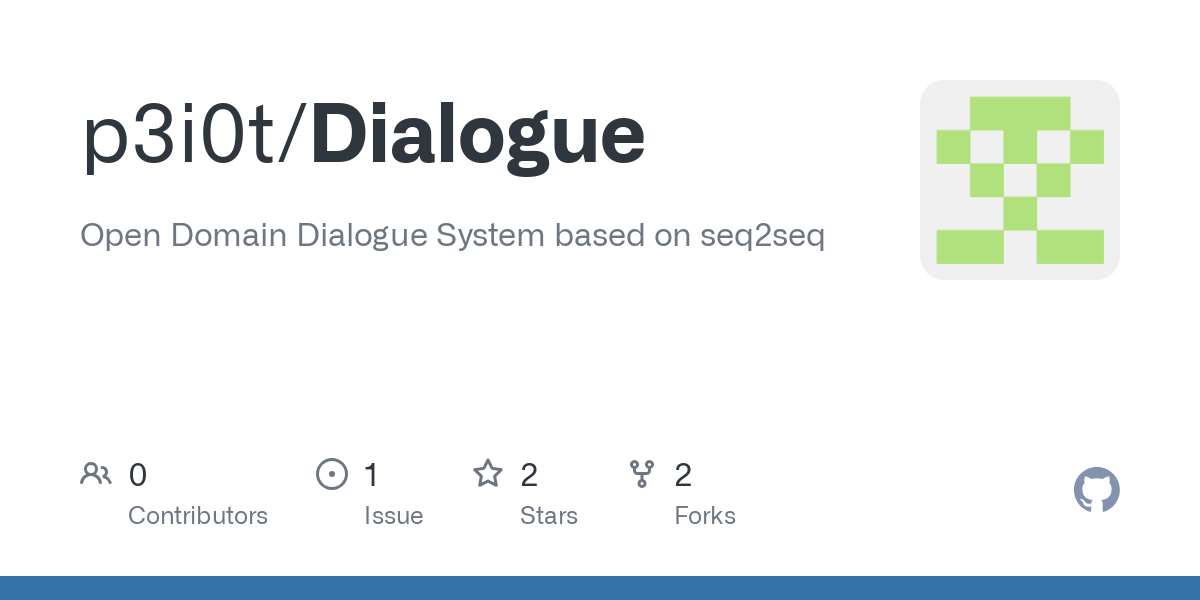Screen dimensions: 1200x600
Task: Select the green pixel identicon avatar
Action: tap(1020, 180)
